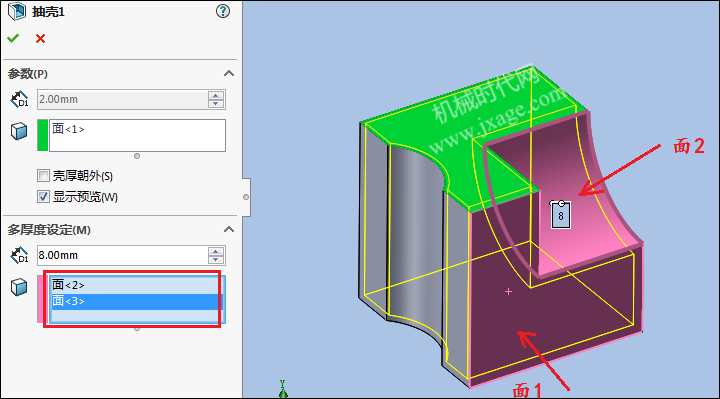720x399 pixels.
Task: Click the 8.00mm multi-thickness input field
Action: click(122, 255)
